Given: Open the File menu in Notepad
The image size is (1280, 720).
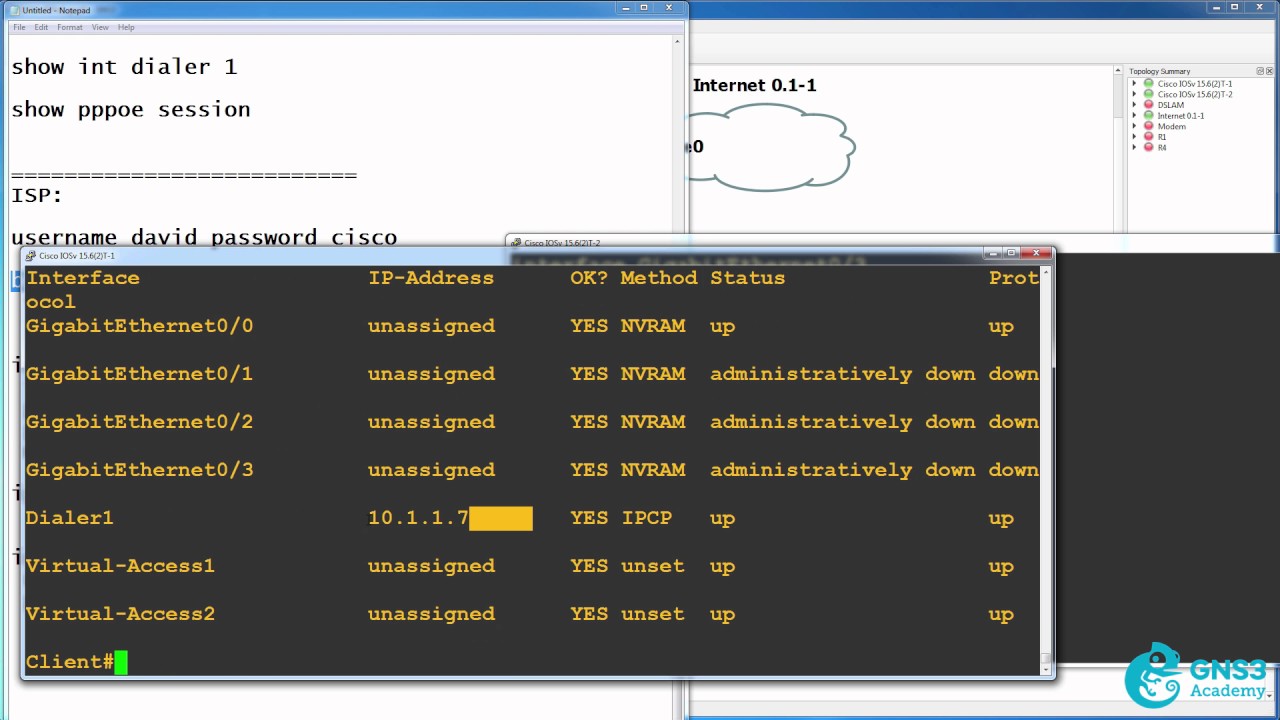Looking at the screenshot, I should point(19,27).
